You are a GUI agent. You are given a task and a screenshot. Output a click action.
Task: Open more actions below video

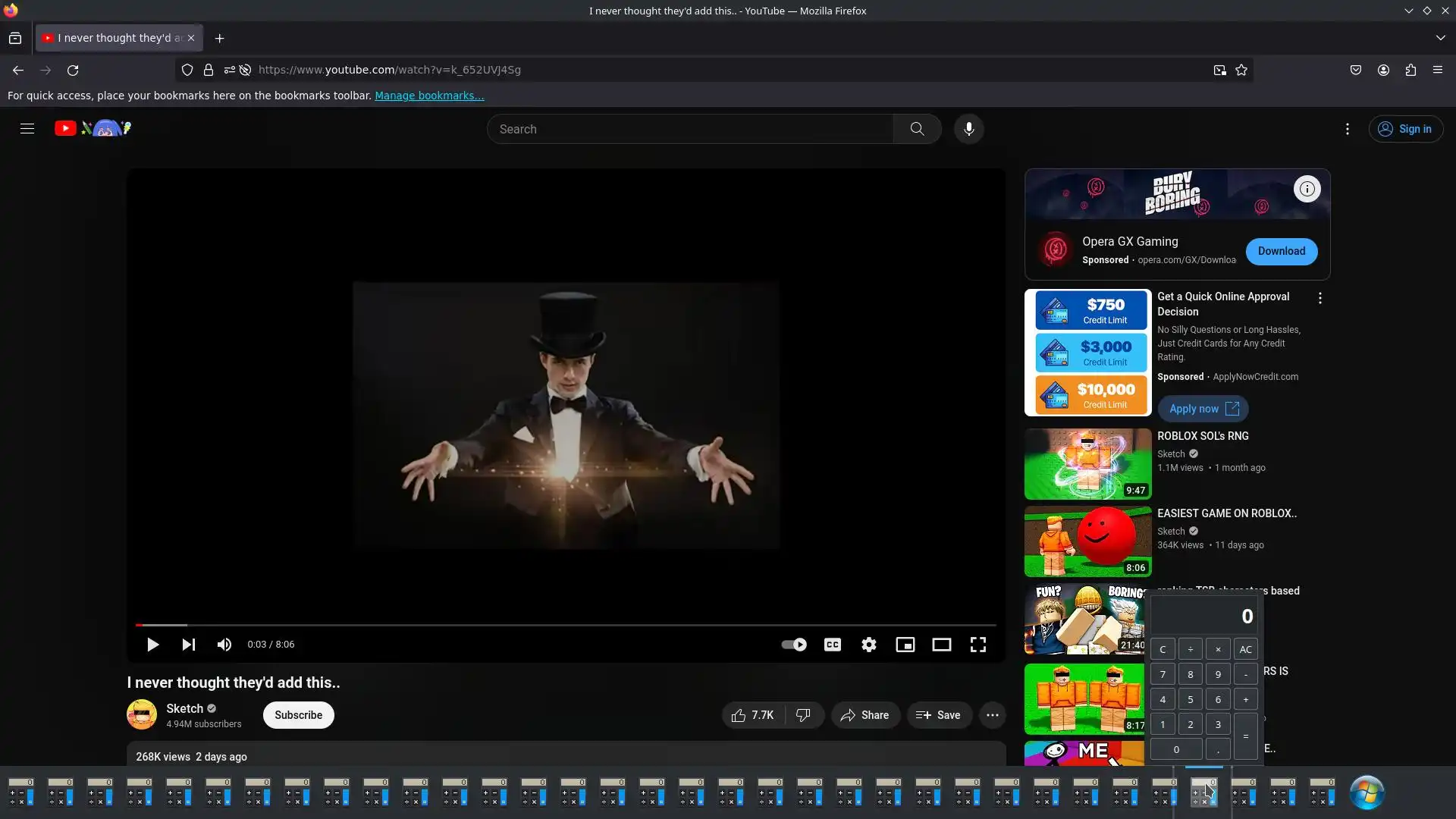click(x=992, y=715)
